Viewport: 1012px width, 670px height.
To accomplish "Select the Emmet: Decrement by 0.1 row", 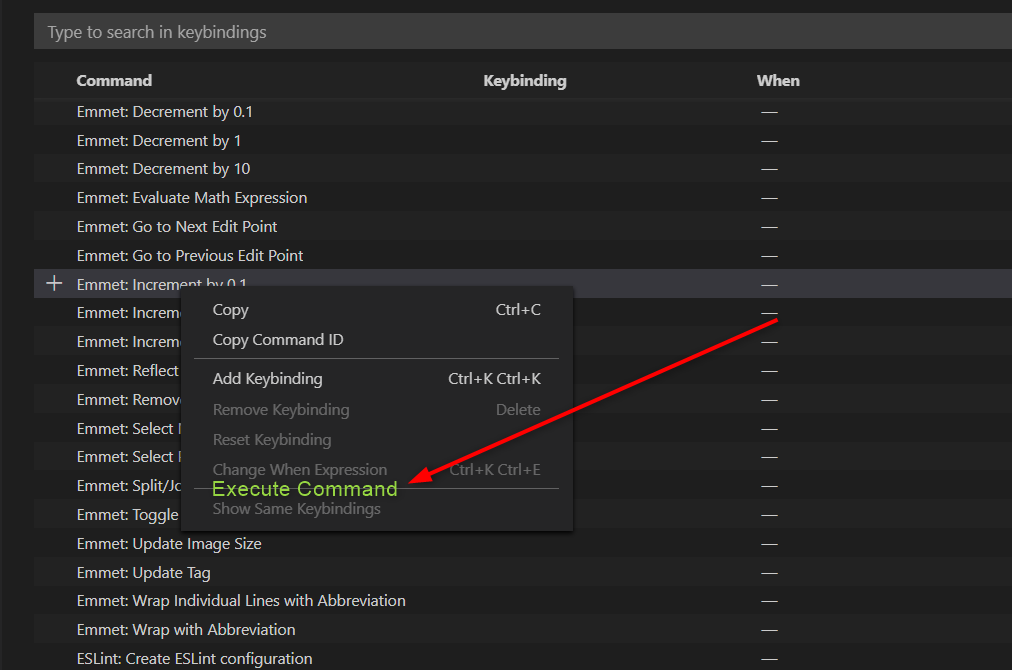I will (x=523, y=112).
